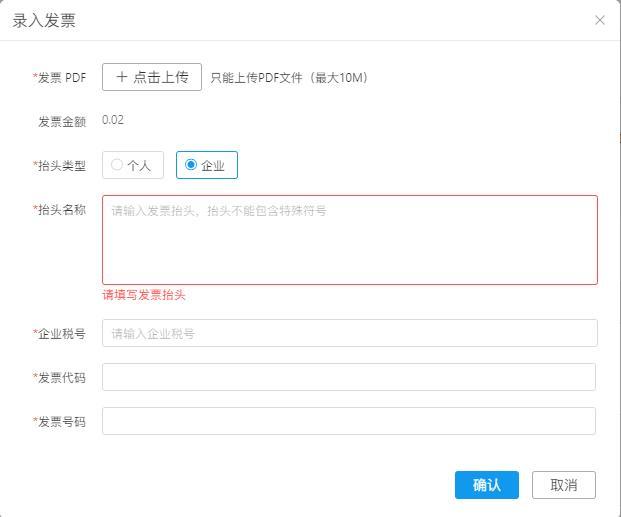
Task: Click the 录入发票 dialog title
Action: 44,20
